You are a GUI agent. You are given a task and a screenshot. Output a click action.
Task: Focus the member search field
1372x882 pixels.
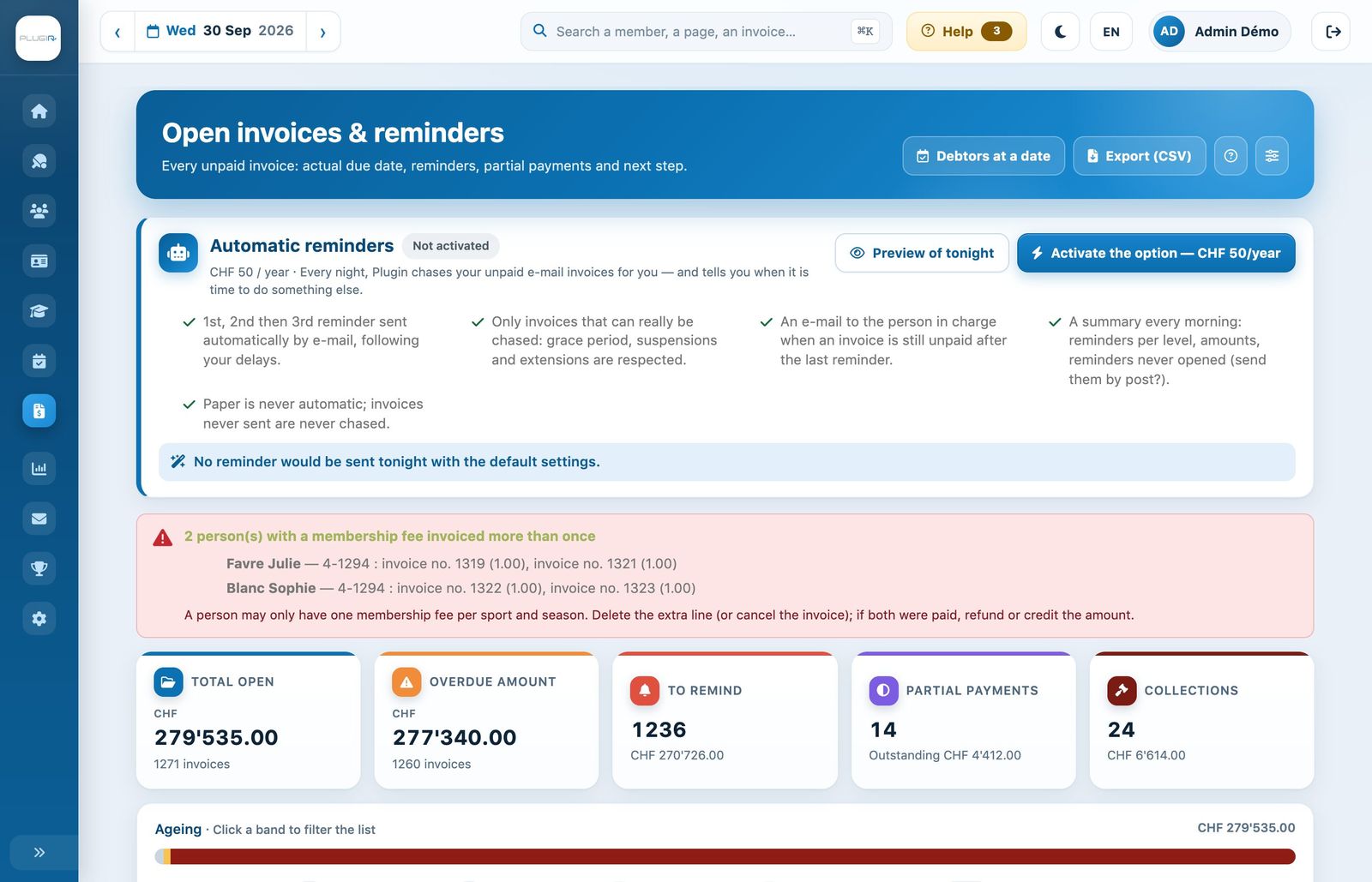point(706,32)
